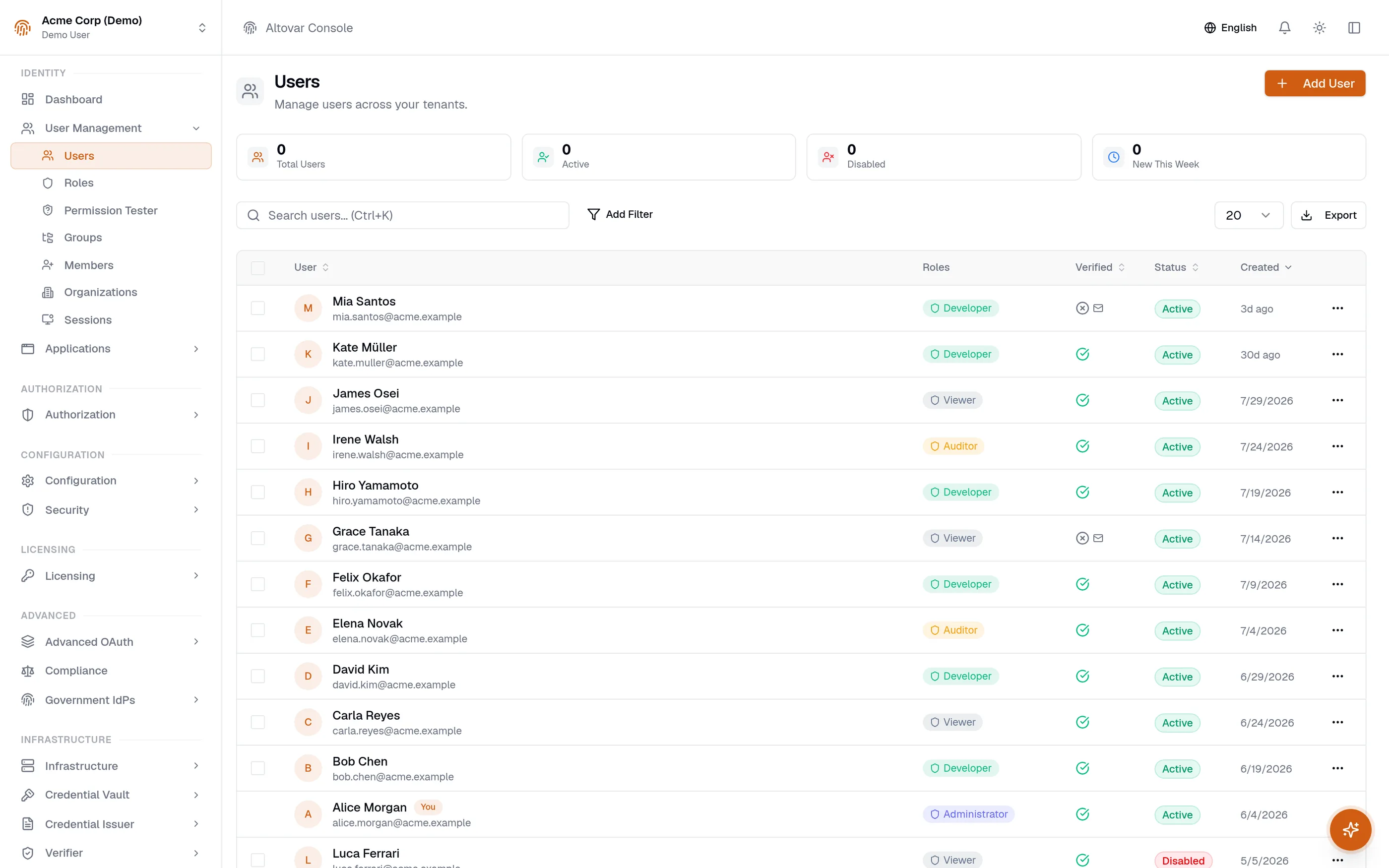Focus the Search users input field
This screenshot has height=868, width=1389.
(x=402, y=215)
